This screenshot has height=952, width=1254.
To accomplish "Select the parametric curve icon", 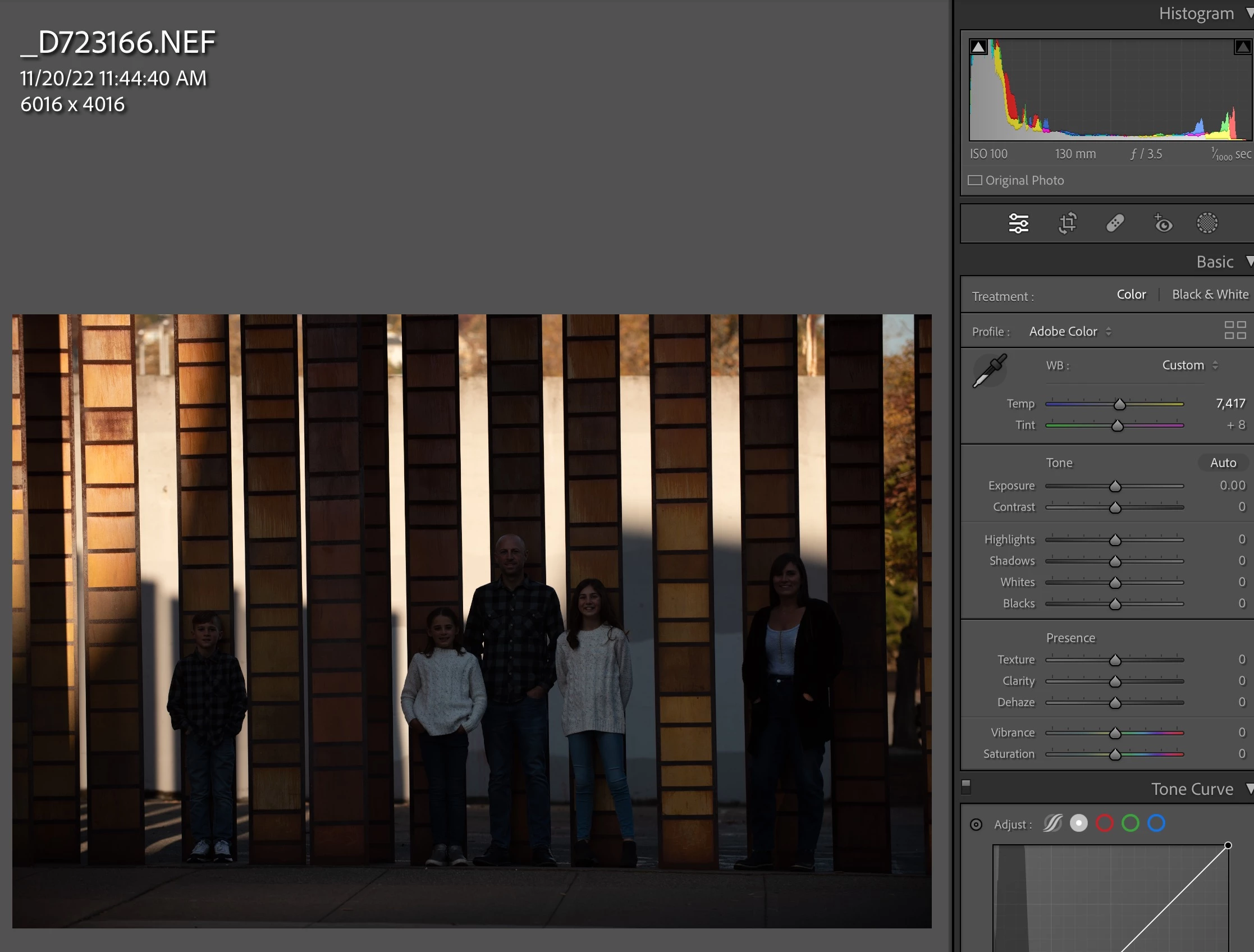I will tap(1052, 823).
